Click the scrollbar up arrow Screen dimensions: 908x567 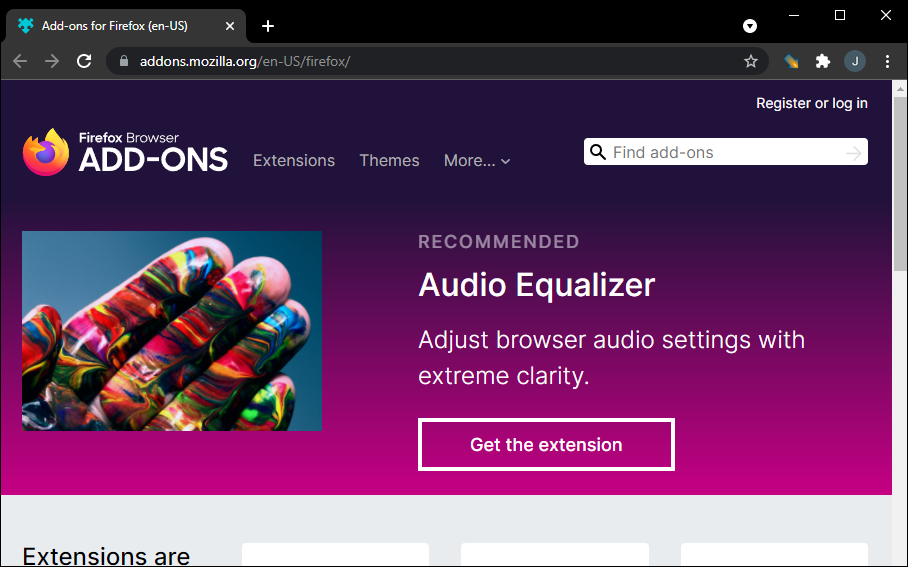(x=900, y=89)
